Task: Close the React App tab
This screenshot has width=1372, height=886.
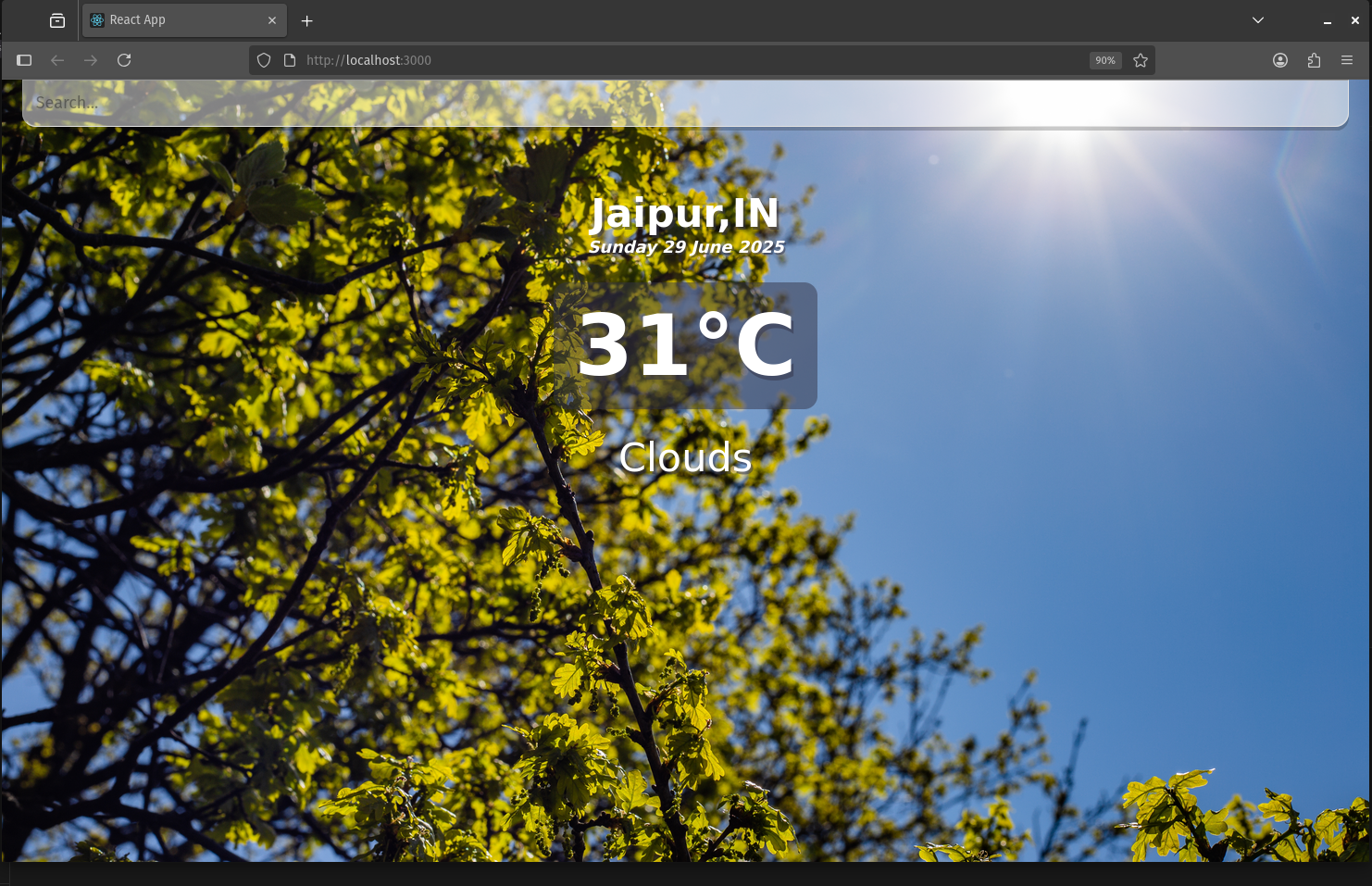Action: click(x=272, y=20)
